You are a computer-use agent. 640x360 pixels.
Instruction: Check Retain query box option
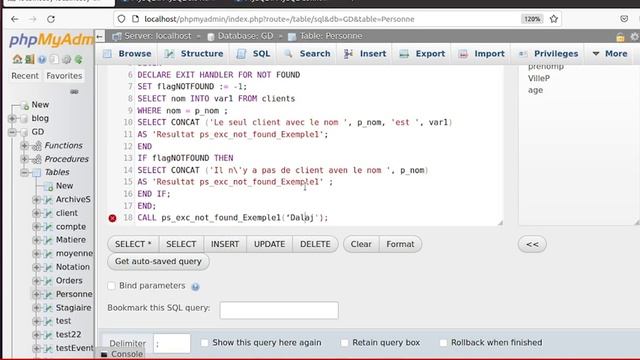pyautogui.click(x=344, y=343)
